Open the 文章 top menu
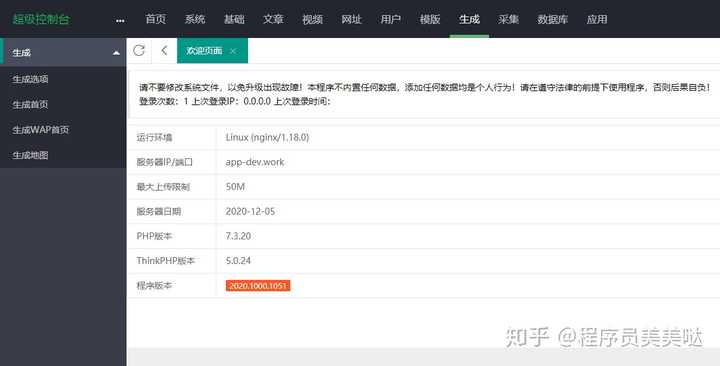The image size is (720, 366). tap(273, 19)
